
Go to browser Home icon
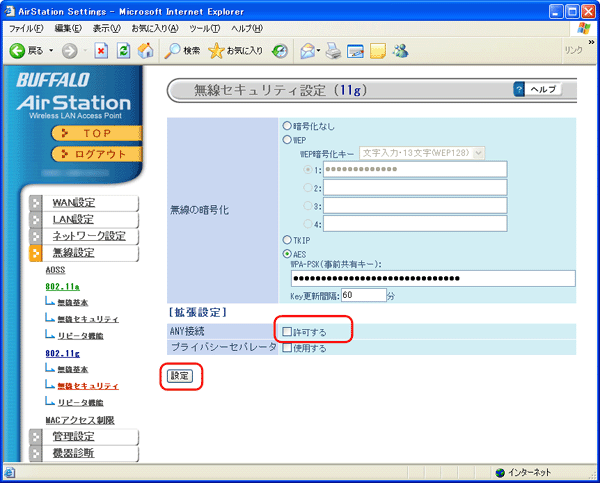click(x=146, y=50)
